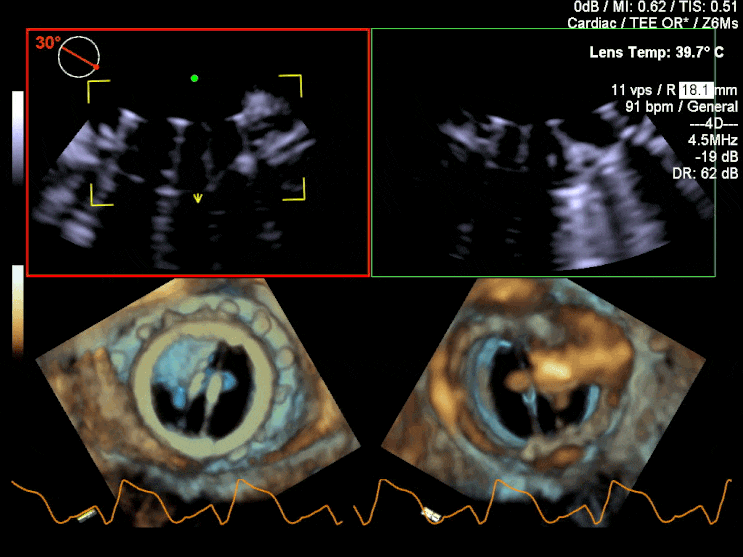Click the yellow down arrow view indicator
Image resolution: width=743 pixels, height=557 pixels.
pos(198,198)
